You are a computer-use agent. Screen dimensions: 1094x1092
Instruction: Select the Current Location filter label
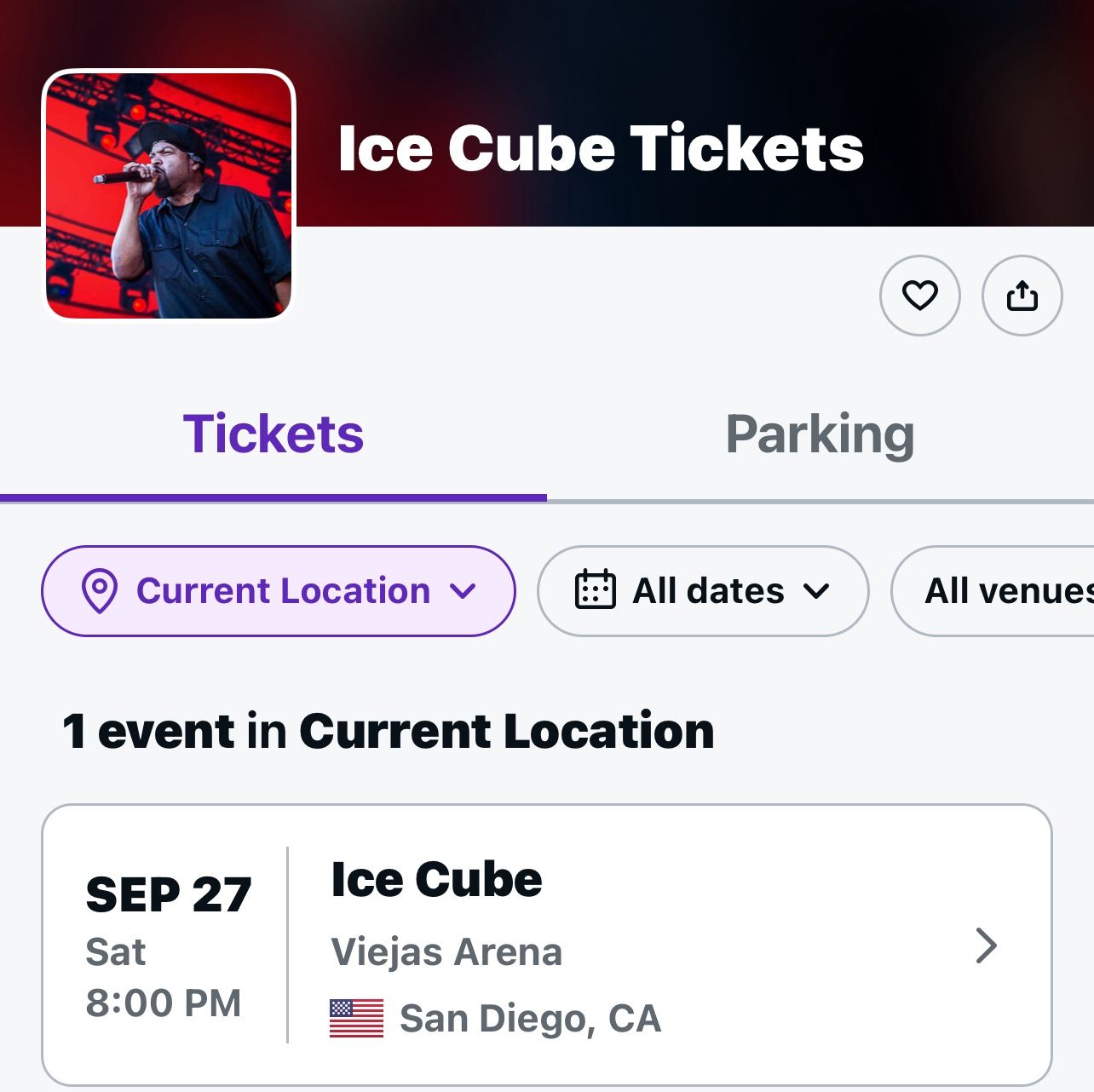(283, 591)
